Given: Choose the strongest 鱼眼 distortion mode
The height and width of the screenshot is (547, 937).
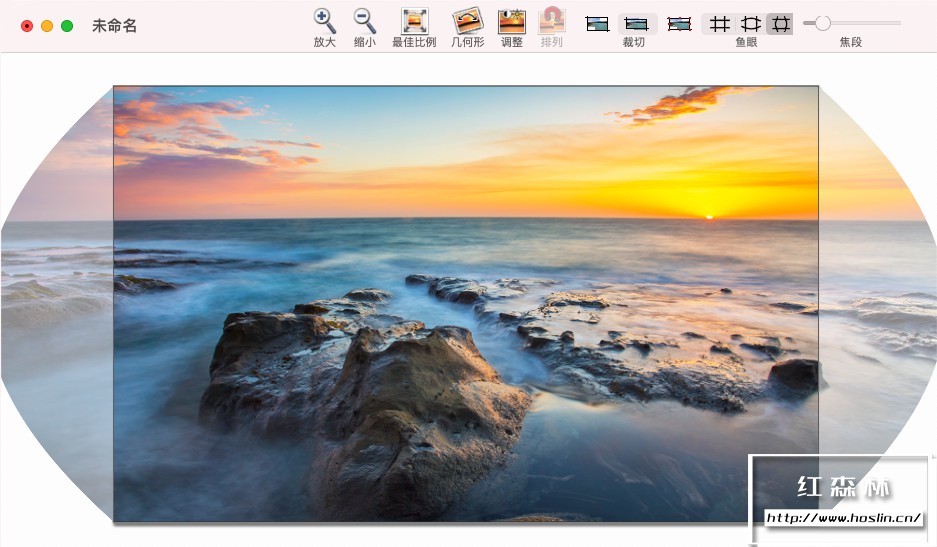Looking at the screenshot, I should [780, 24].
